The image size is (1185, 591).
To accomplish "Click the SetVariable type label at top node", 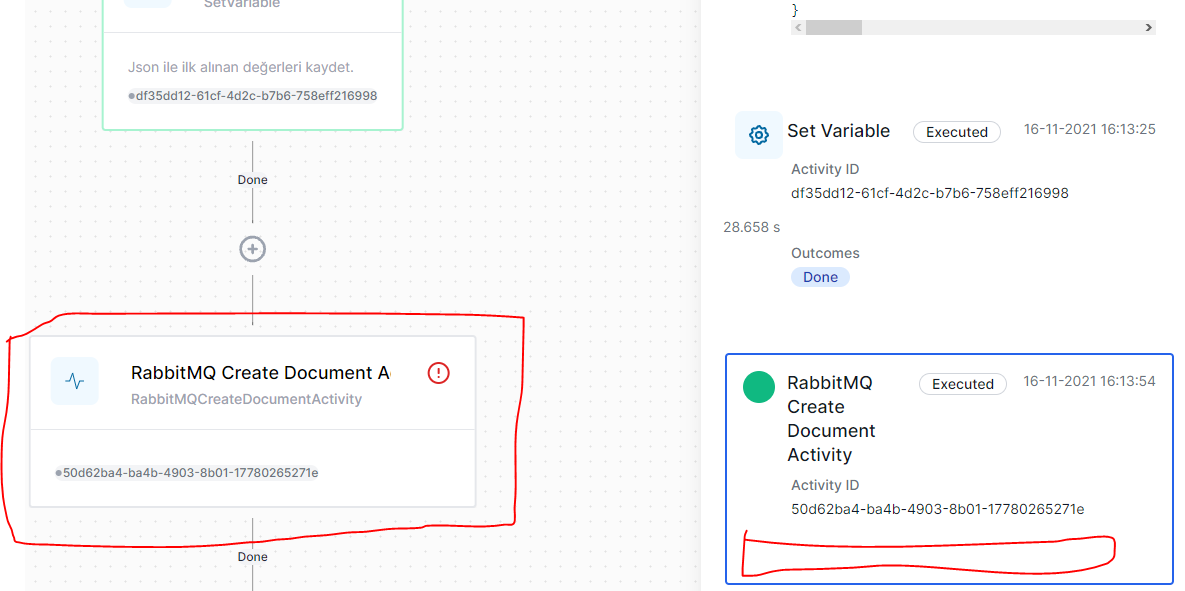I will pyautogui.click(x=242, y=4).
